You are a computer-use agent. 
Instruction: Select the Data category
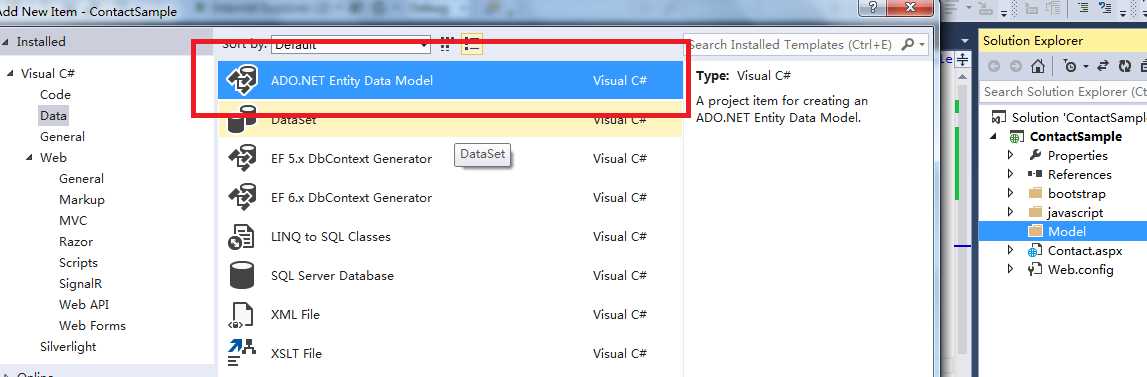(53, 116)
